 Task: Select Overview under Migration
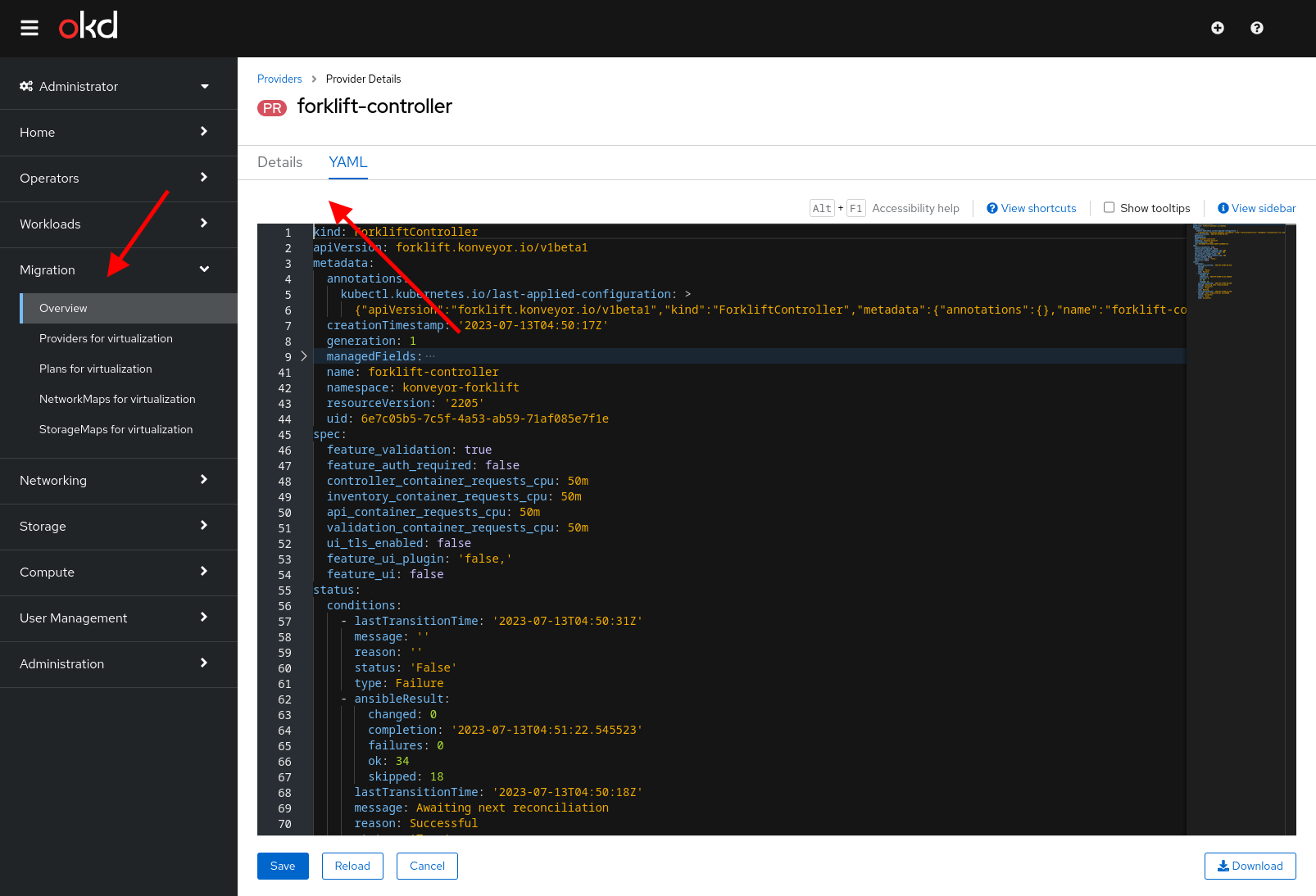coord(129,308)
